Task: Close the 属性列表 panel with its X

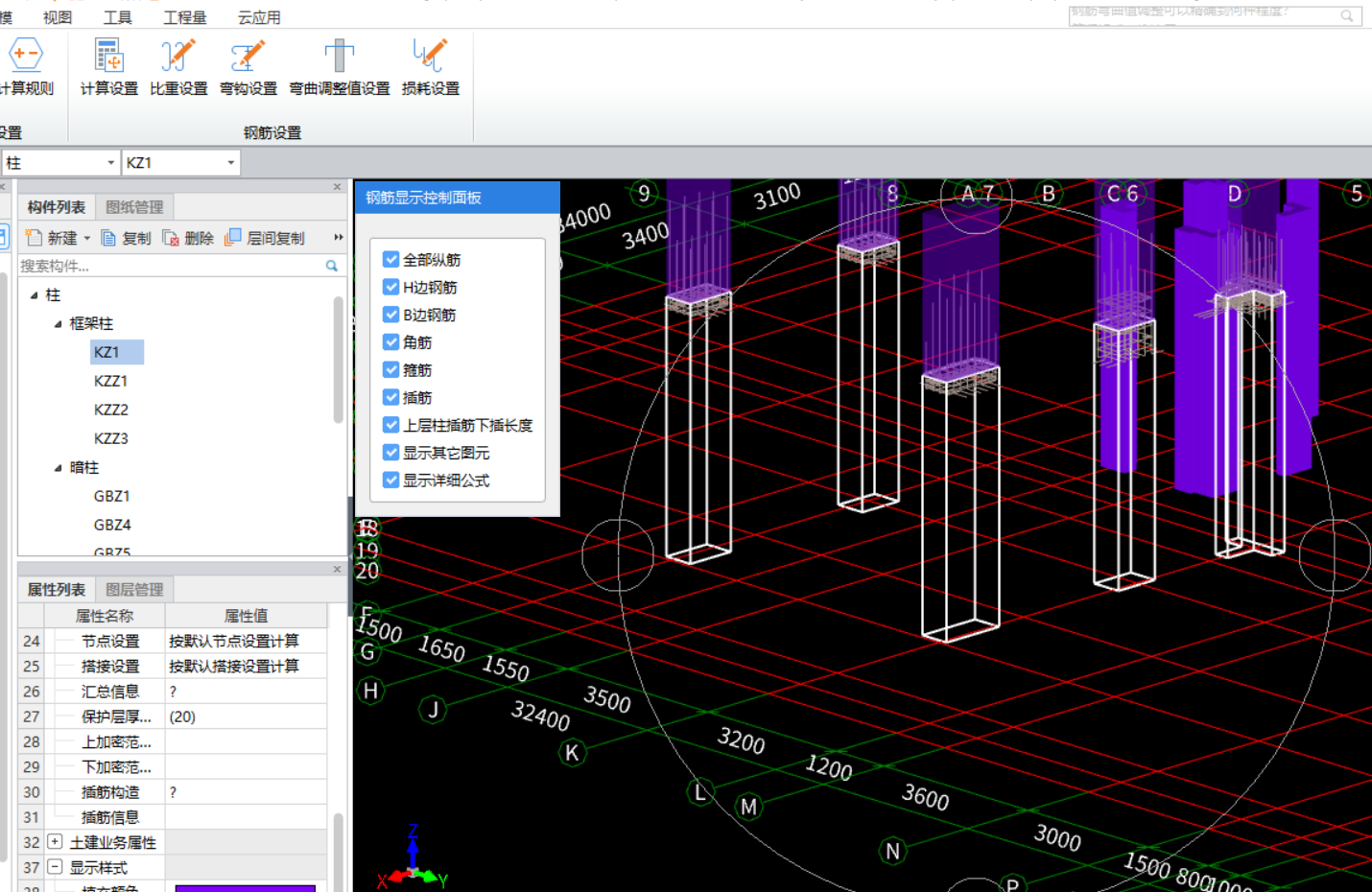Action: tap(337, 570)
